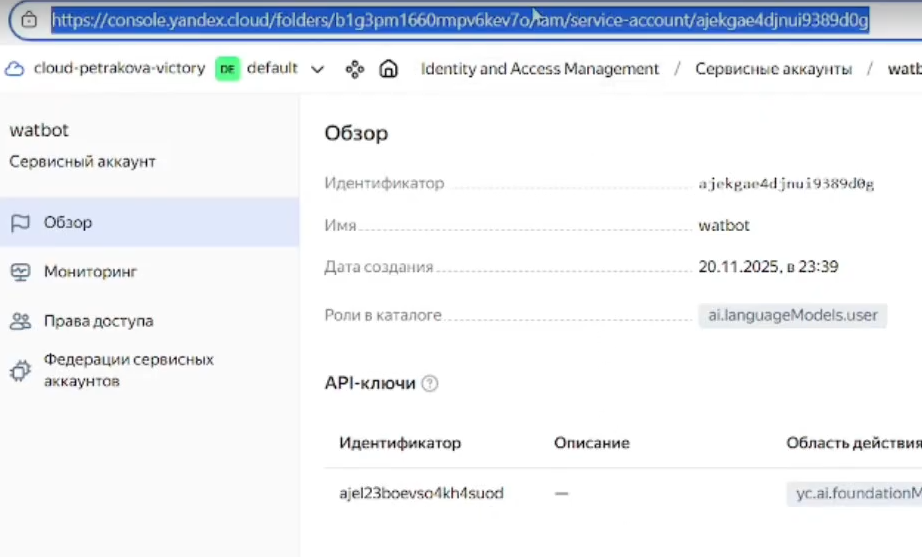Click the Права доступа people icon
Image resolution: width=922 pixels, height=557 pixels.
tap(20, 322)
